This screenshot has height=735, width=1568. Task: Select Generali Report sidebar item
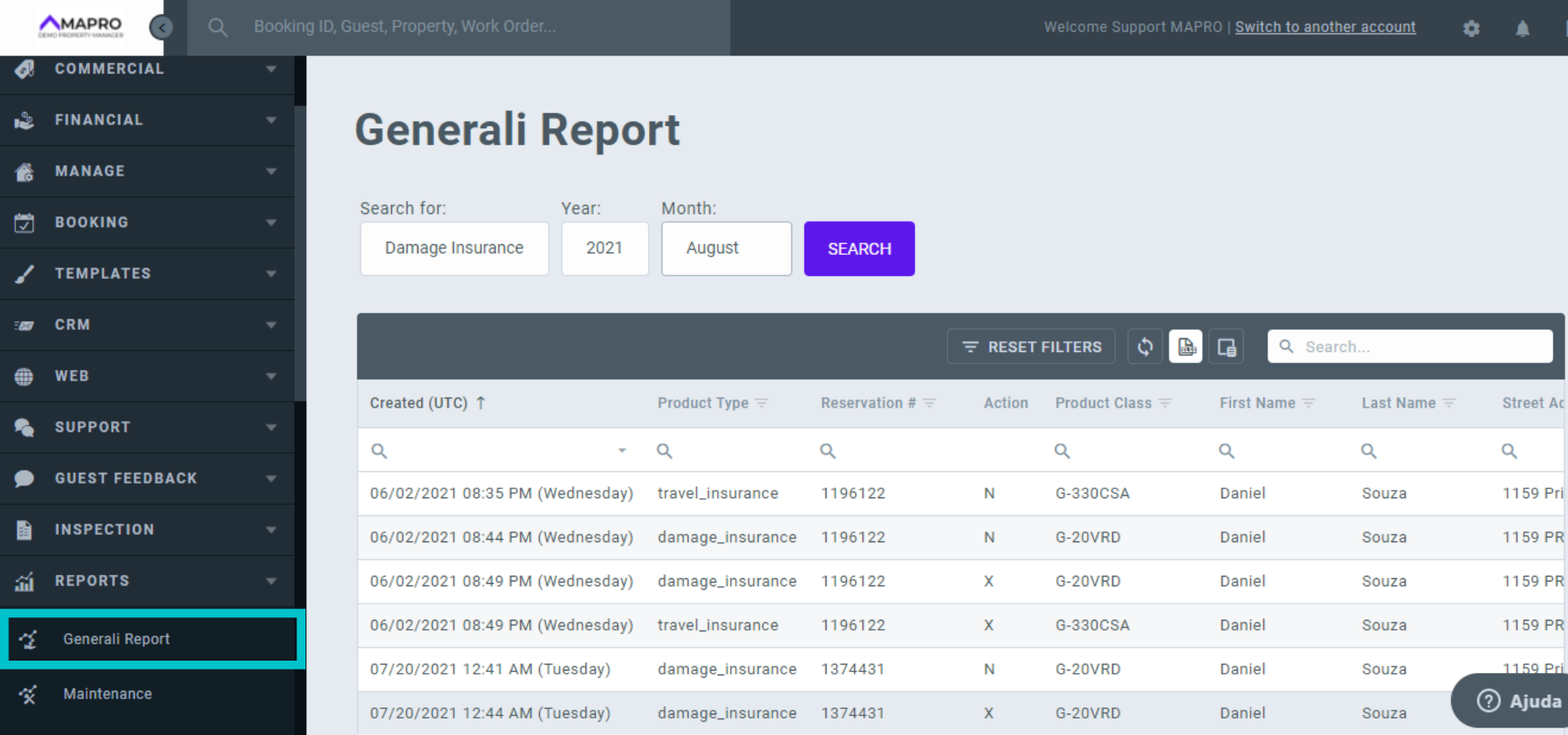click(117, 639)
